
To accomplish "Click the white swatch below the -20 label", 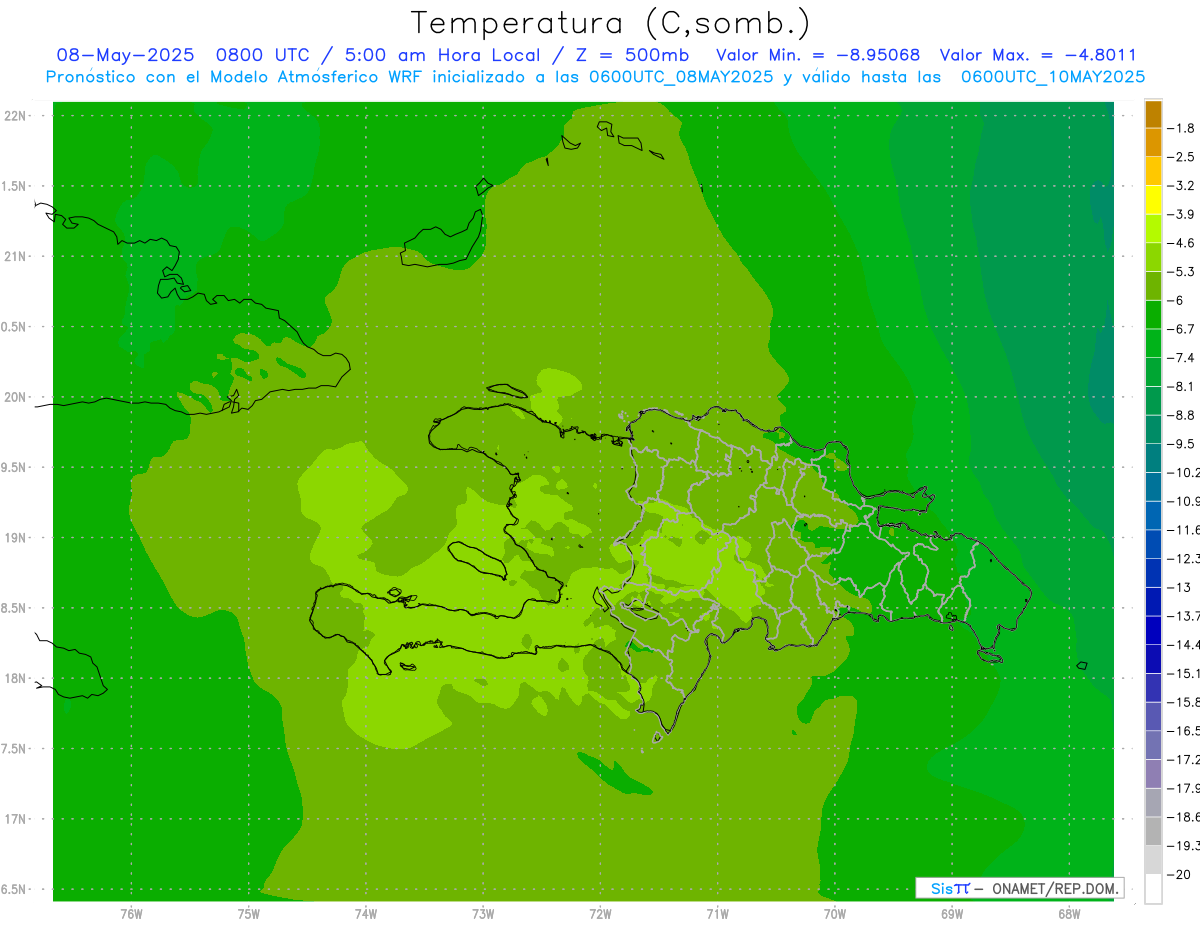I will coord(1153,888).
